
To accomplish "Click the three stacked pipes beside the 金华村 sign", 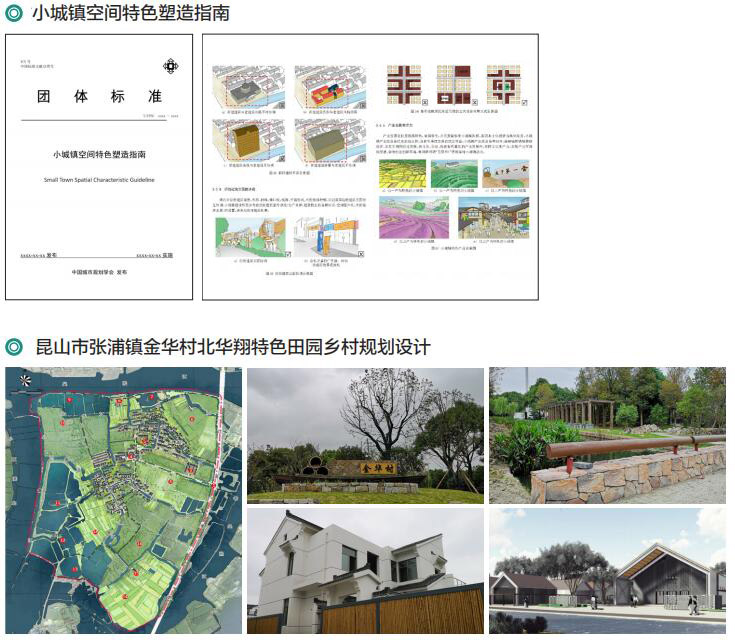I will [317, 466].
